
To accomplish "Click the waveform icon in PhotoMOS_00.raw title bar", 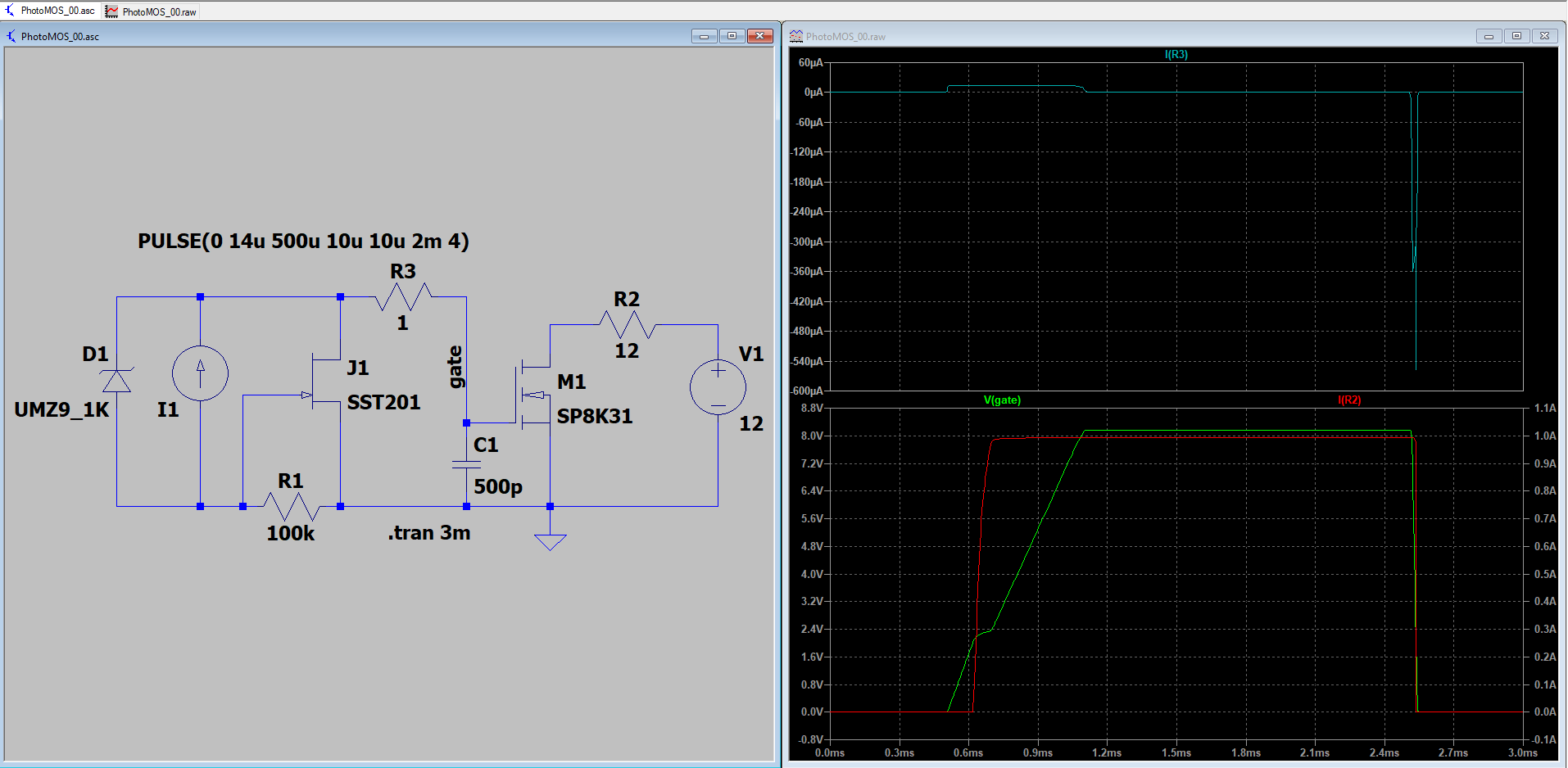I will pyautogui.click(x=796, y=36).
